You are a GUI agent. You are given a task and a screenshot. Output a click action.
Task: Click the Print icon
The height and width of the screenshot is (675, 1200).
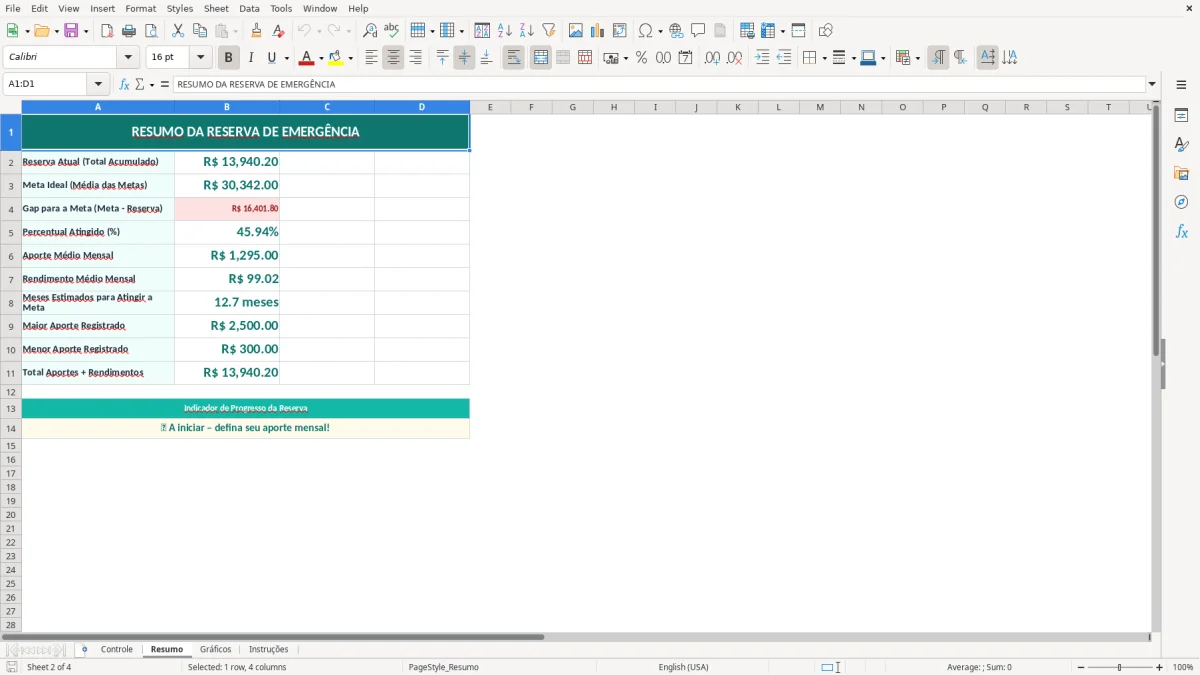[x=129, y=31]
